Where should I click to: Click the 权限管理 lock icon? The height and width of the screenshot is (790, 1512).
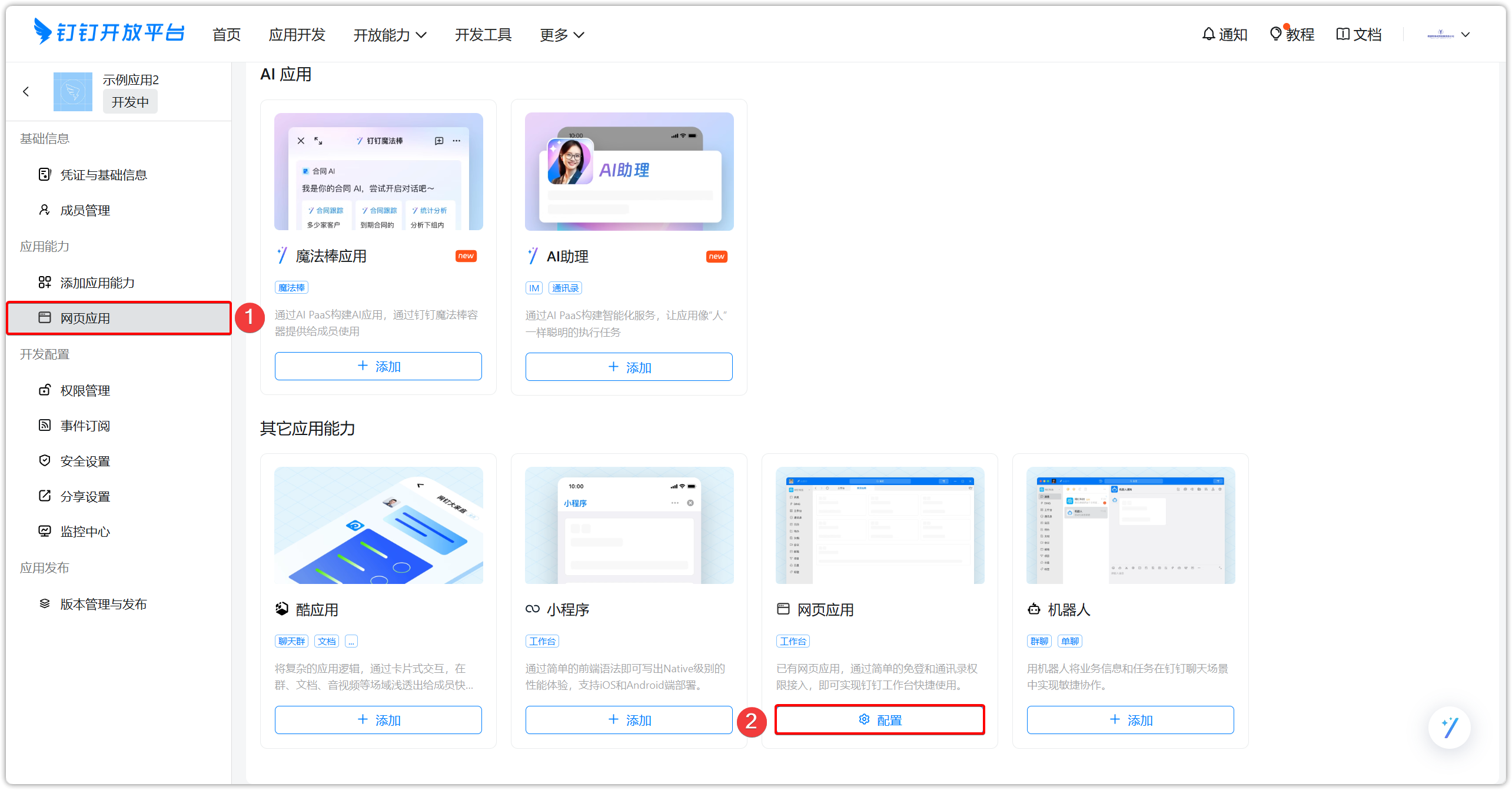point(45,390)
